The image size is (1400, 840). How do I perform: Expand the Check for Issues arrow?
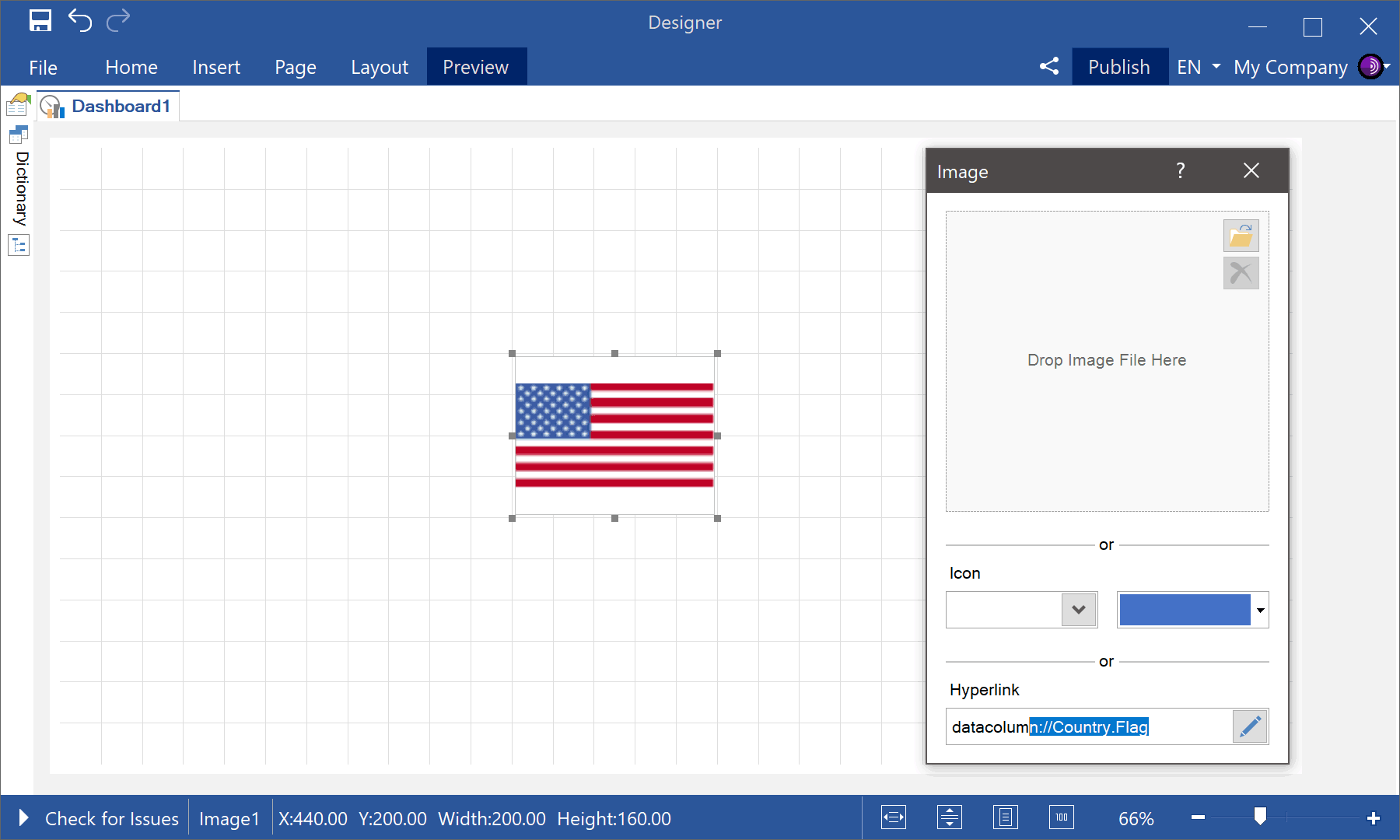23,817
